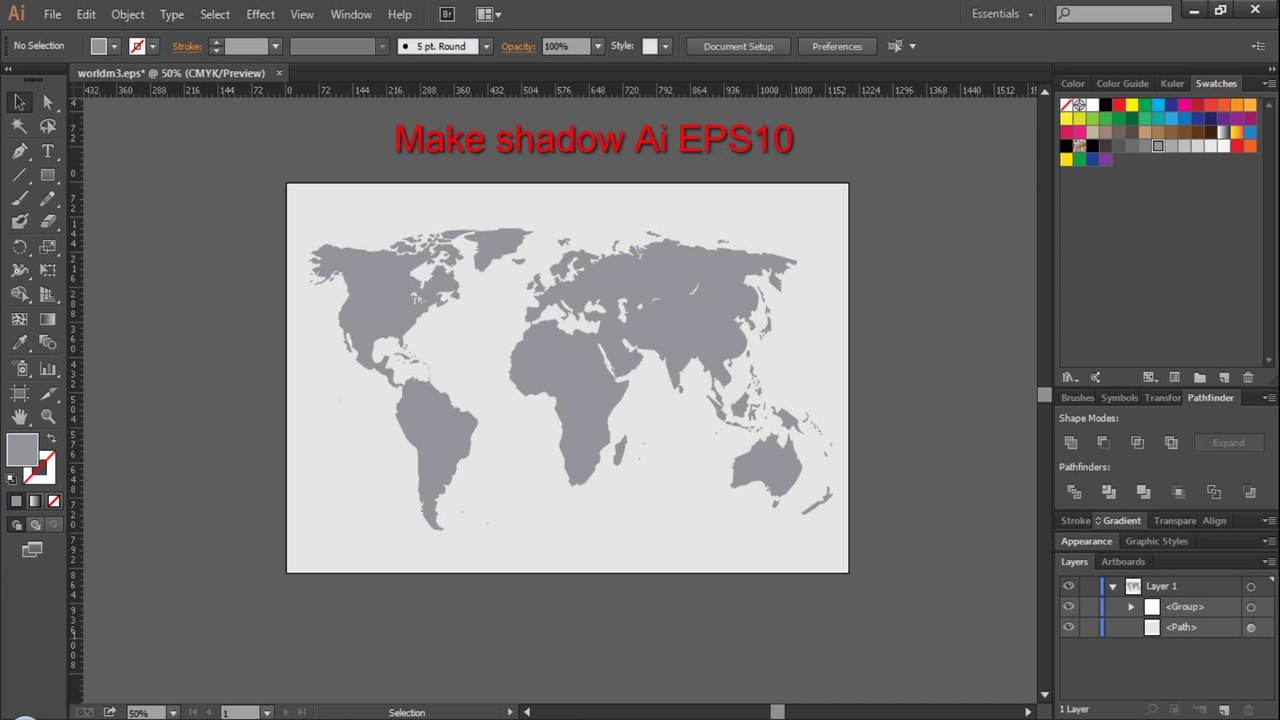Toggle visibility of the Group sublayer
The height and width of the screenshot is (720, 1280).
point(1069,607)
